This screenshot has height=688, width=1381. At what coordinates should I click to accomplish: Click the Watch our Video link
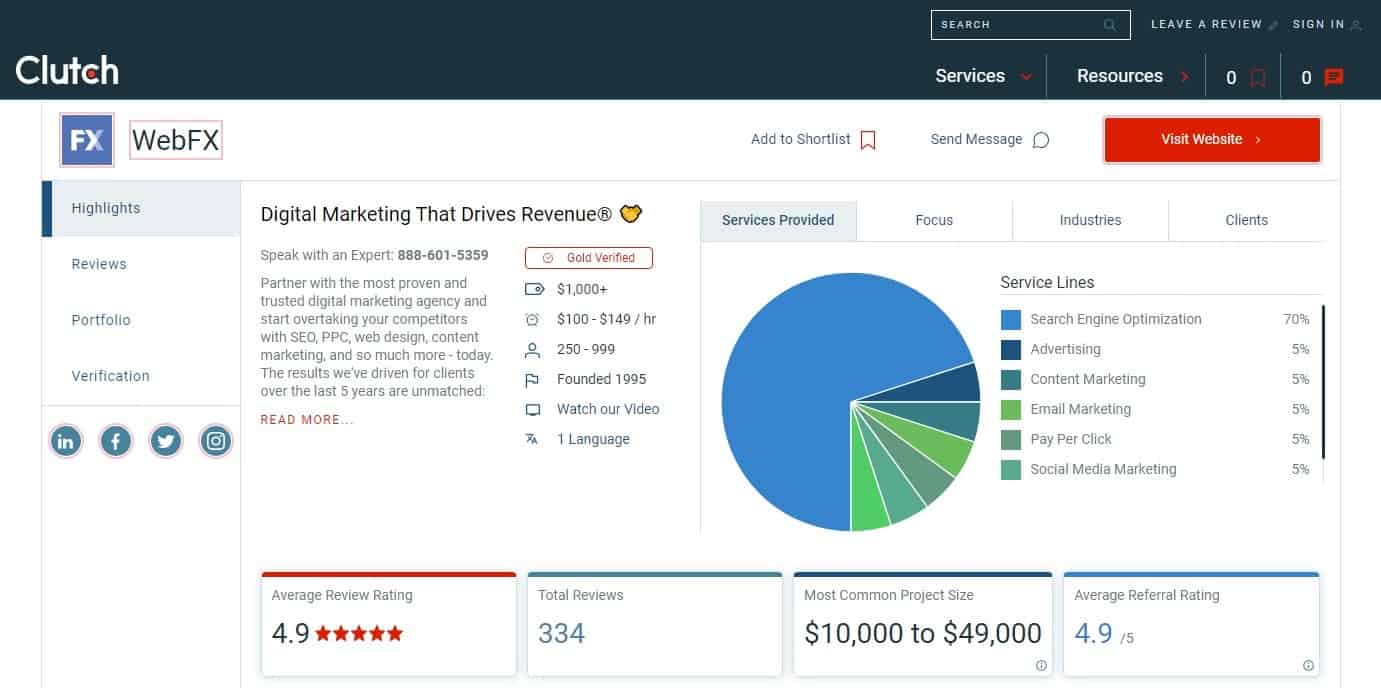[x=608, y=409]
